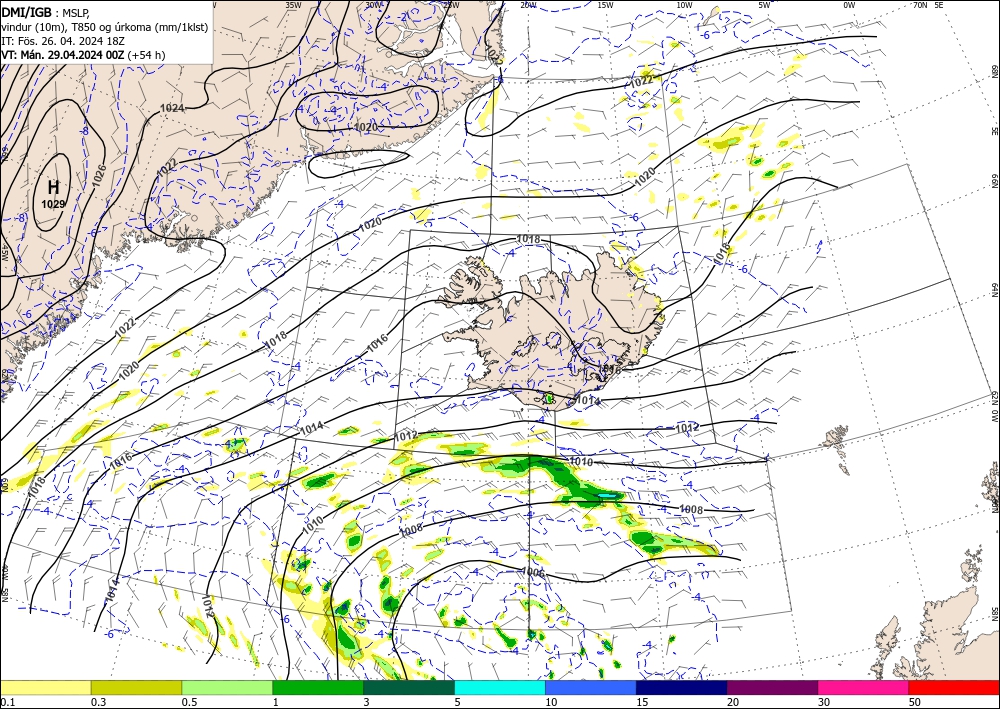Screen dimensions: 1000x709
Task: Click the 1029 pressure value under H
Action: pos(54,204)
